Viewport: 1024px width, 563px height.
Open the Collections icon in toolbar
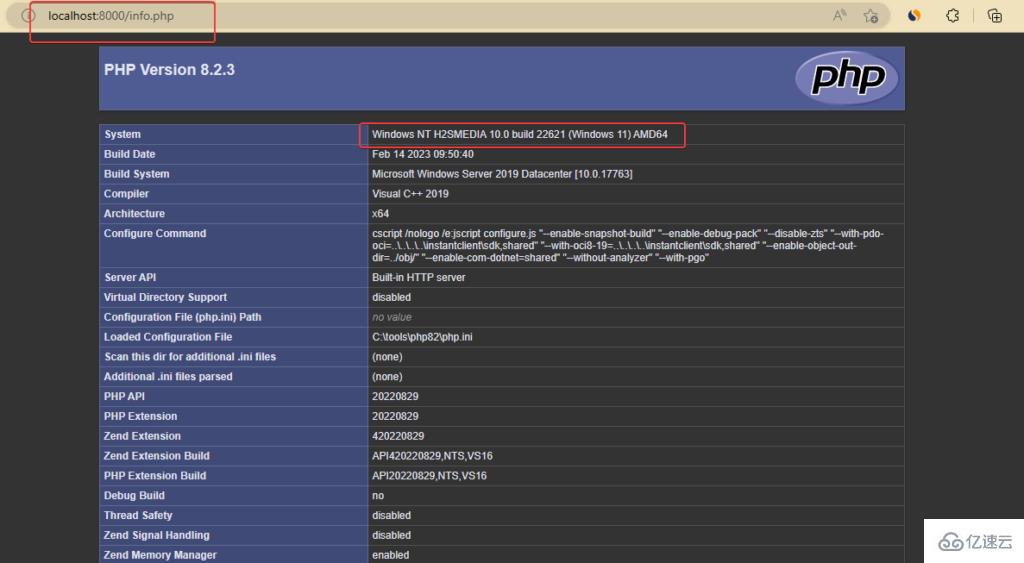click(995, 16)
